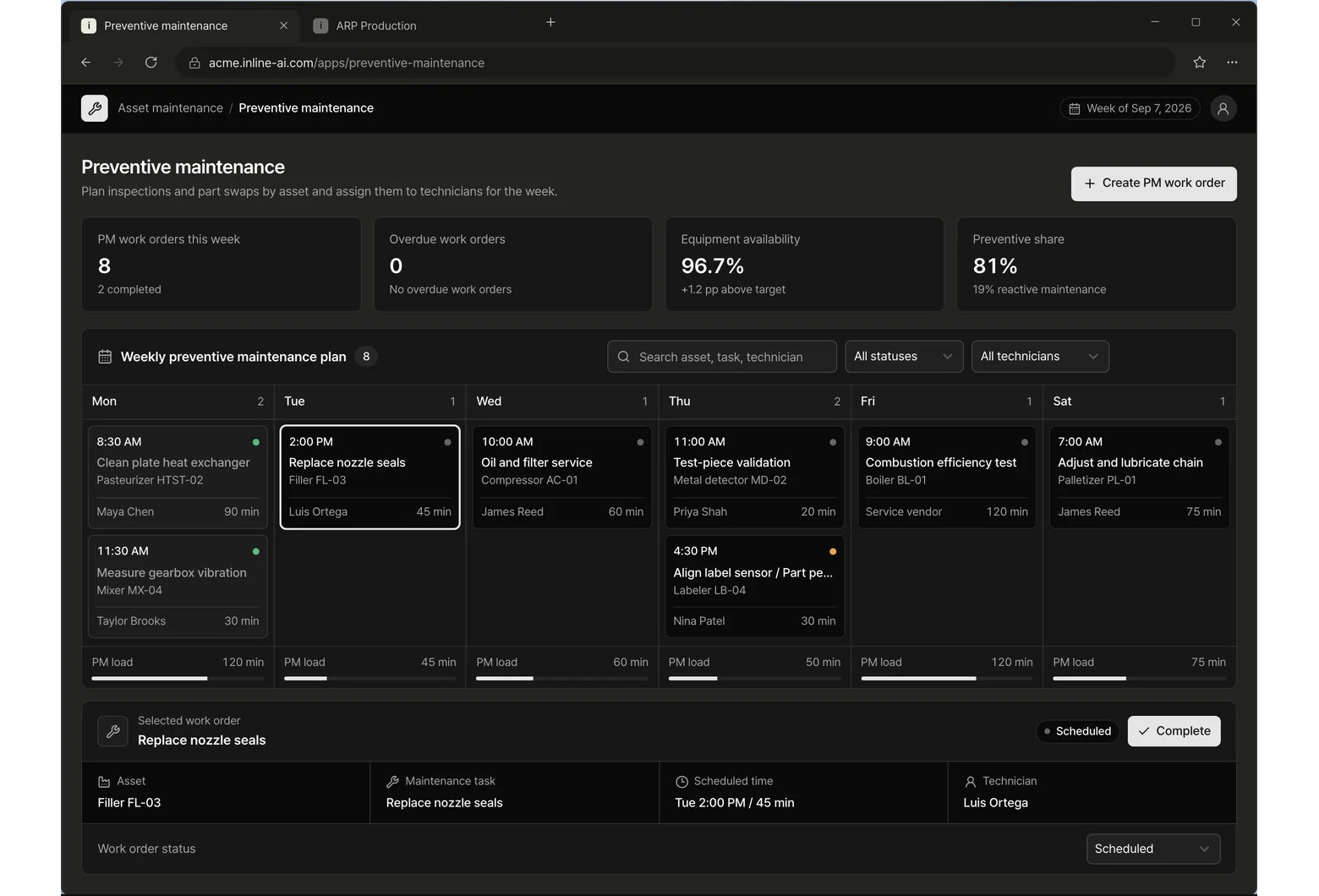Open the Clean plate heat exchanger work order
Image resolution: width=1319 pixels, height=896 pixels.
(x=178, y=477)
